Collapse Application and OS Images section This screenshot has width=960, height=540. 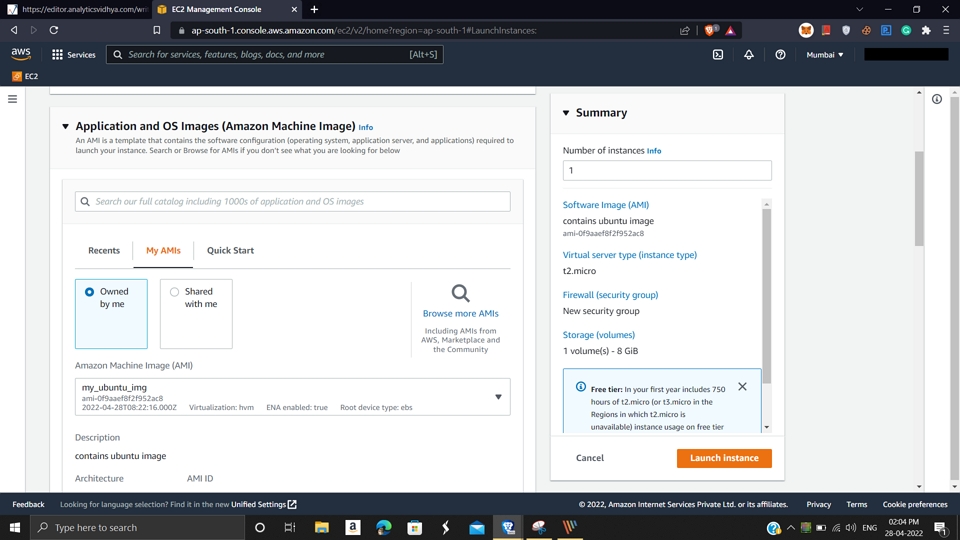coord(66,126)
